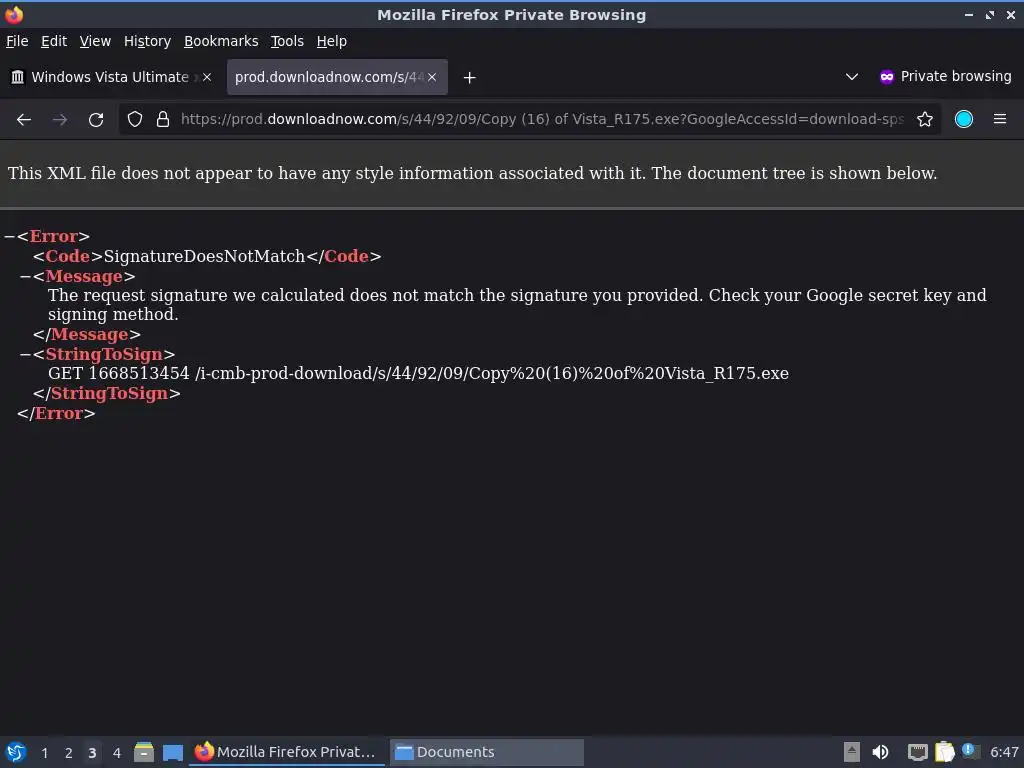Open the Firefox hamburger application menu
The image size is (1024, 768).
tap(999, 120)
